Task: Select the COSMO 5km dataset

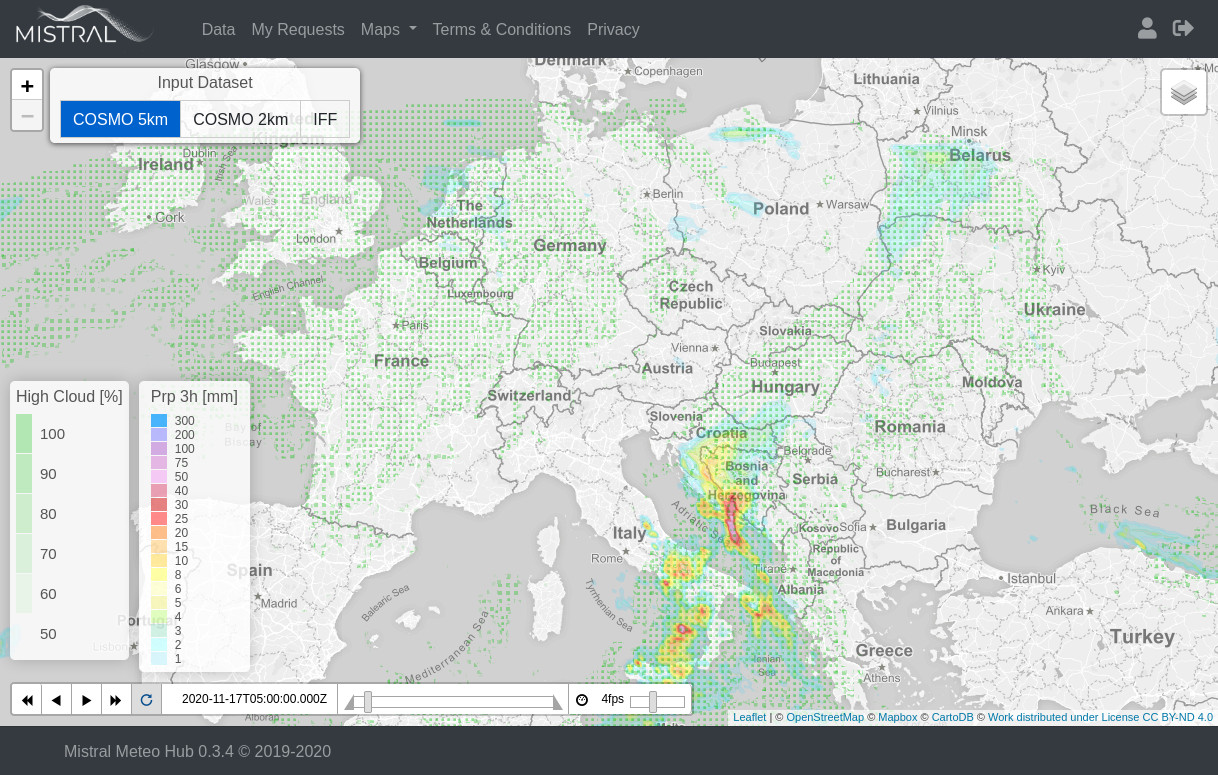Action: [120, 119]
